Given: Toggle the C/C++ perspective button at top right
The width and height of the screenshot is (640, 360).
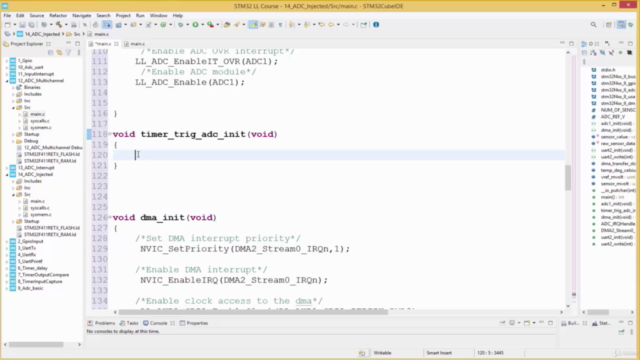Looking at the screenshot, I should (x=621, y=25).
